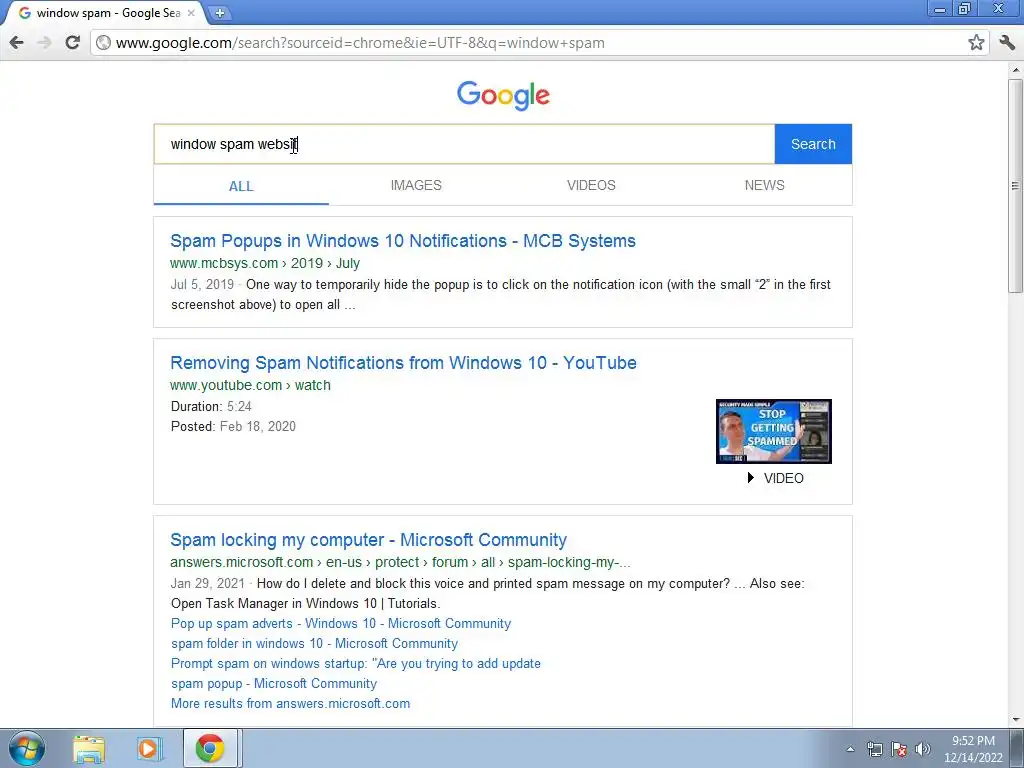Open the volume speaker tray icon
The width and height of the screenshot is (1024, 768).
923,749
